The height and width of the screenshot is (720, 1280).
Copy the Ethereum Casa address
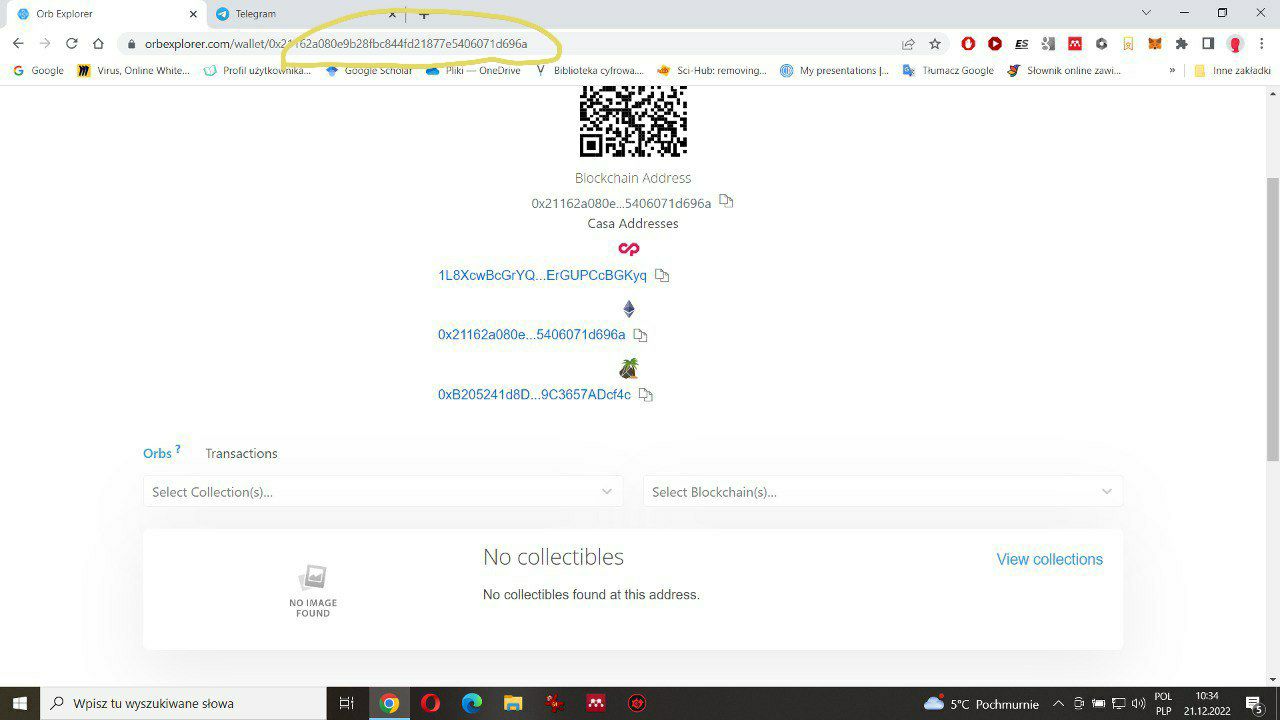[640, 335]
